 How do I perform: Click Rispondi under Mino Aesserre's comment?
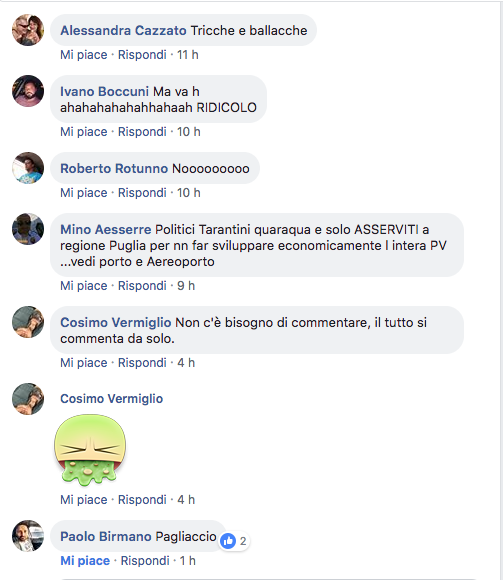[x=142, y=286]
